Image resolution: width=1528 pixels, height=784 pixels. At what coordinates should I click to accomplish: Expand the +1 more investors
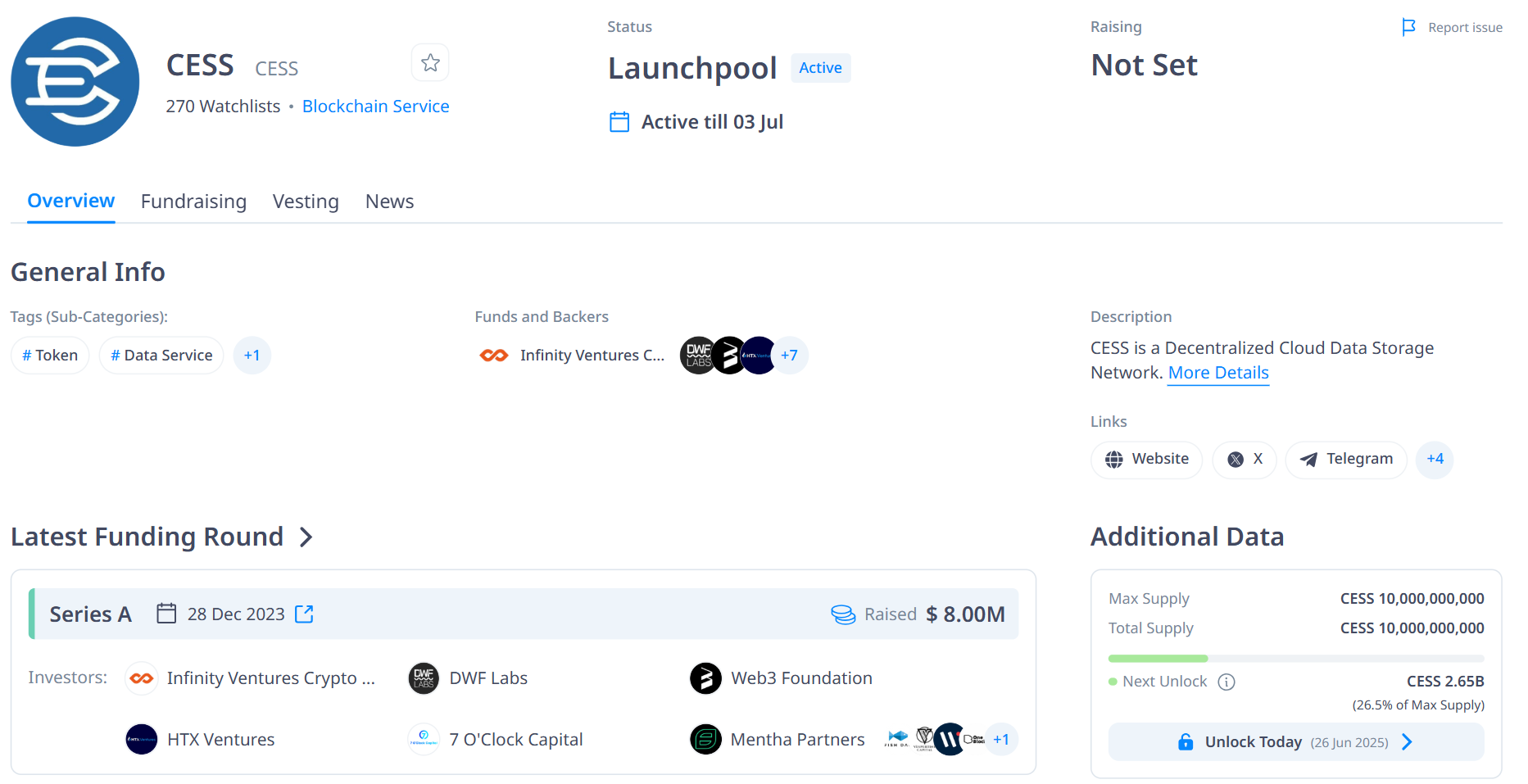tap(1001, 740)
